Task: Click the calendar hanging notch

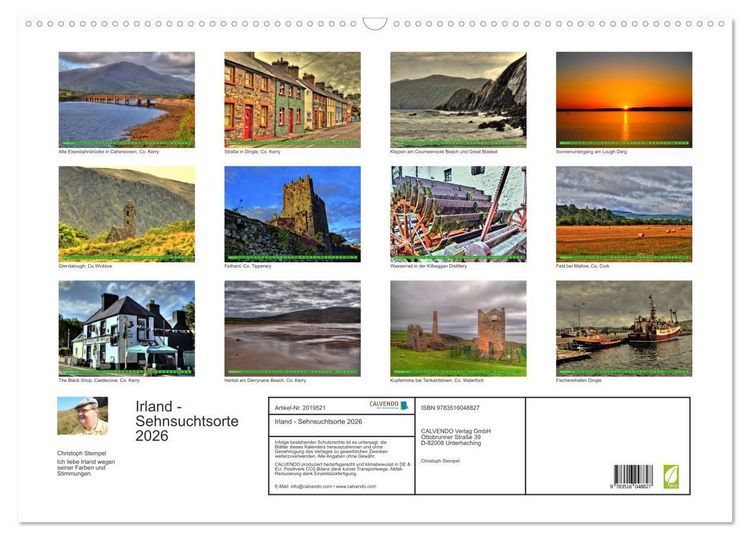Action: click(375, 23)
